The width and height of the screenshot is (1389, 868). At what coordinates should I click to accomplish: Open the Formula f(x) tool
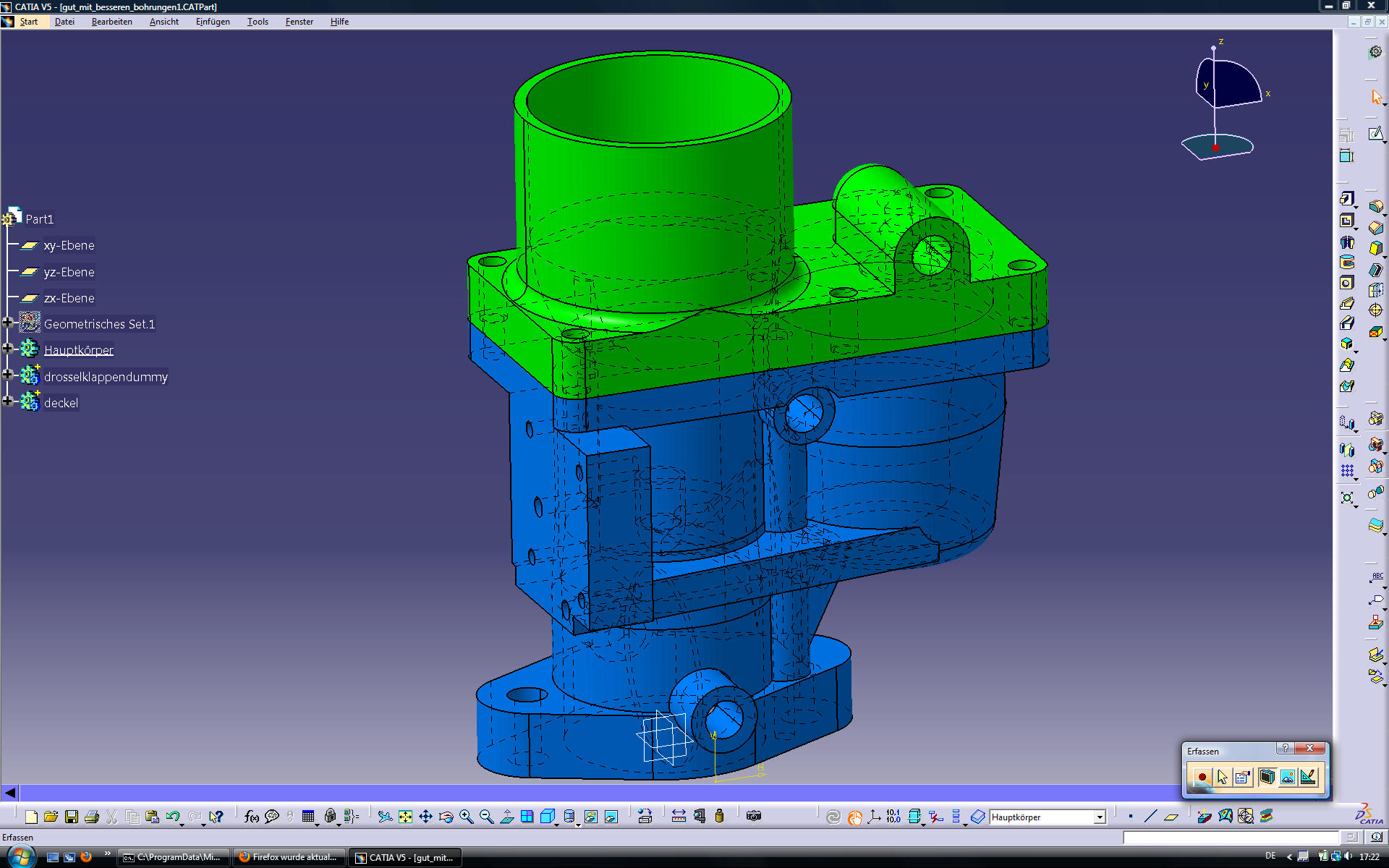pyautogui.click(x=251, y=817)
